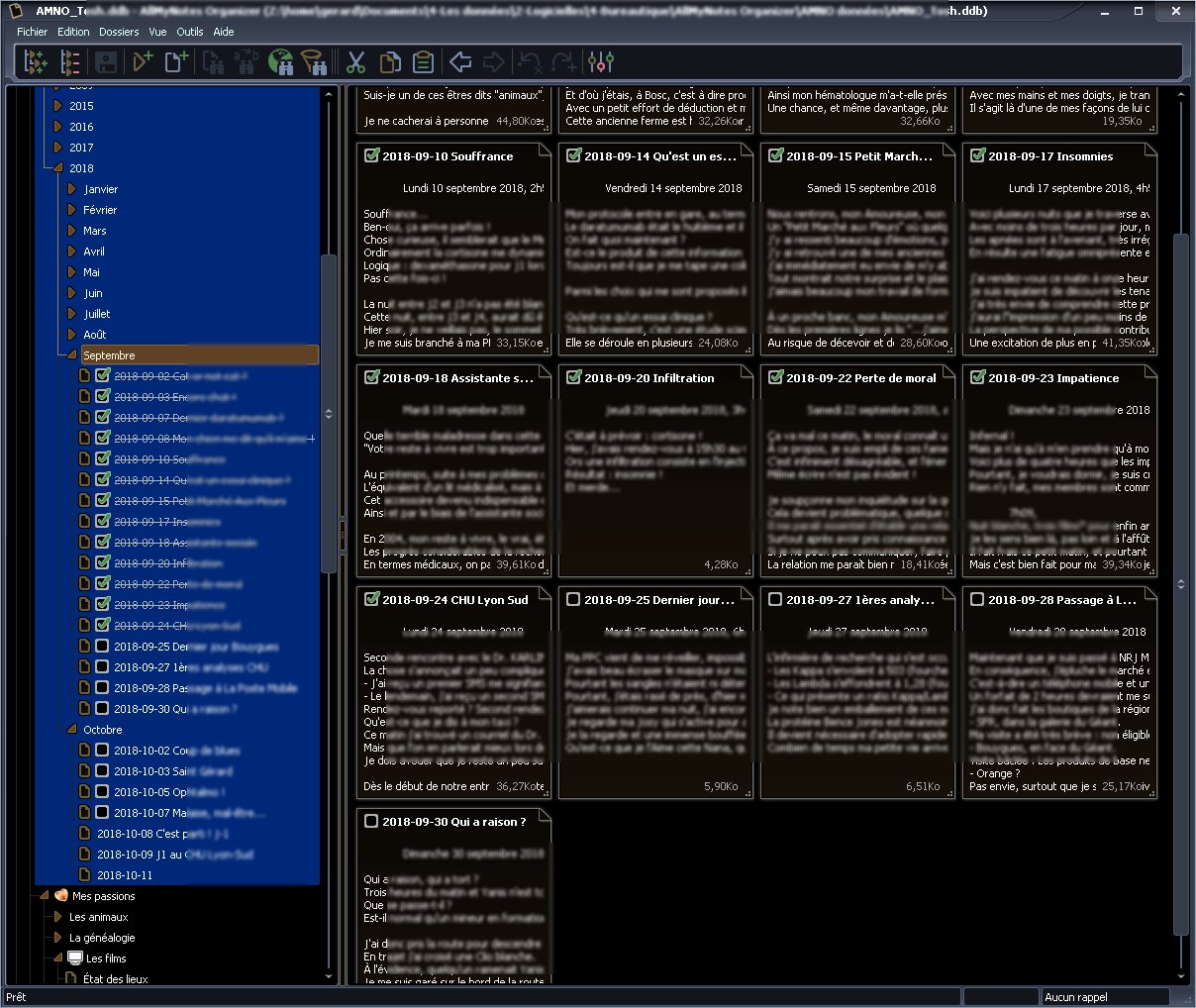
Task: Open global search globe binoculars icon
Action: 281,62
